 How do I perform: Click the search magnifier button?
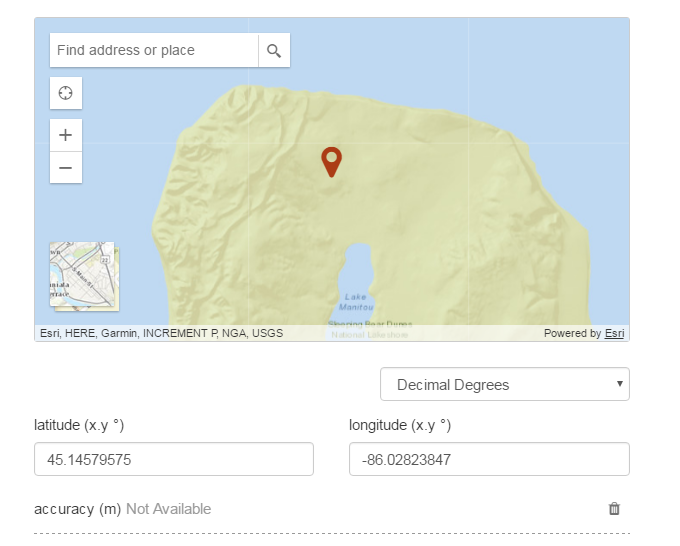point(274,50)
